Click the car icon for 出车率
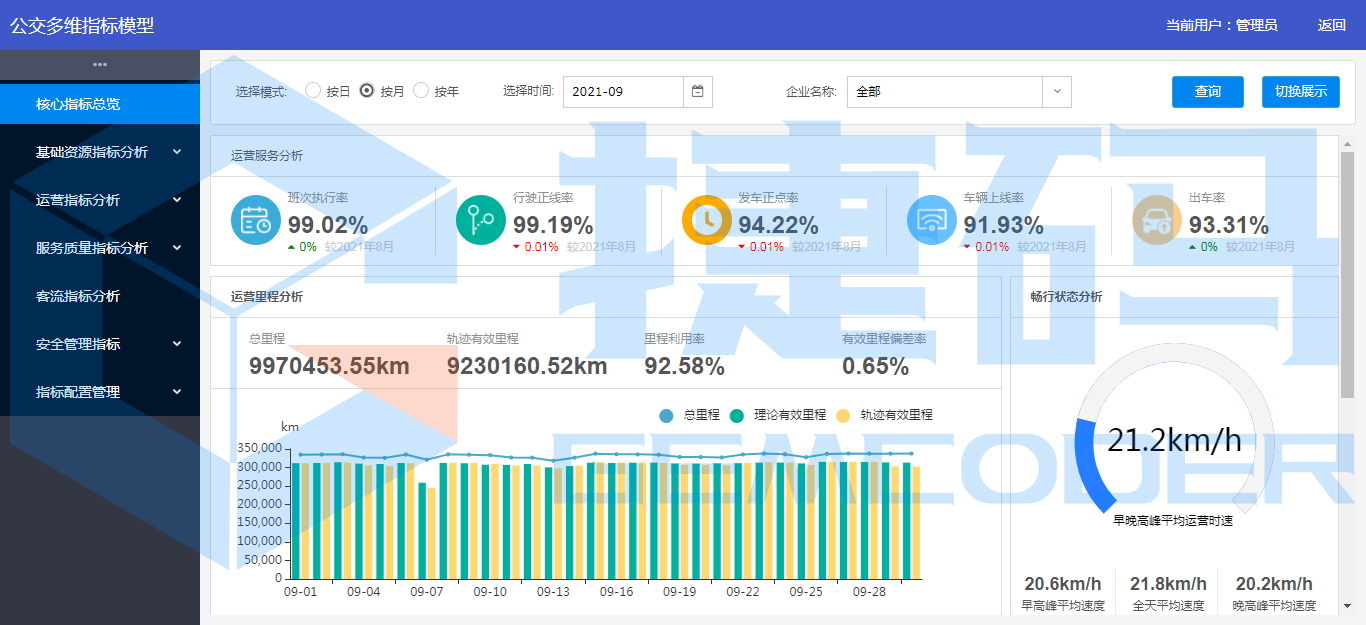This screenshot has height=625, width=1366. click(x=1157, y=220)
